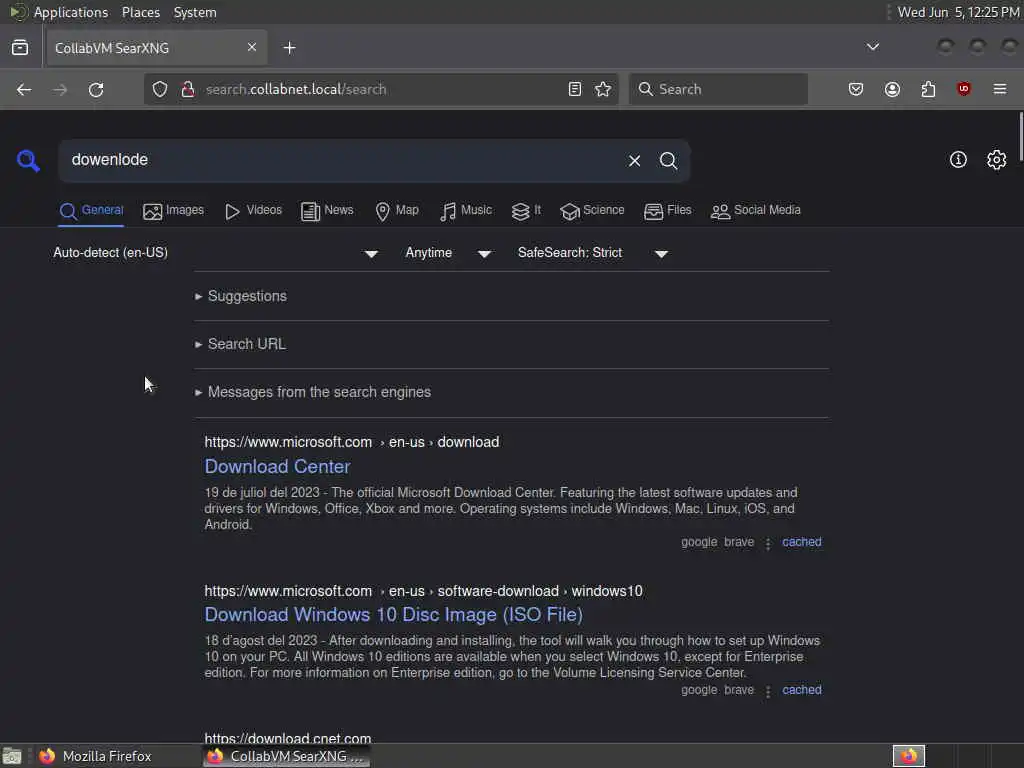The height and width of the screenshot is (768, 1024).
Task: Open the Firefox account icon
Action: pyautogui.click(x=892, y=89)
